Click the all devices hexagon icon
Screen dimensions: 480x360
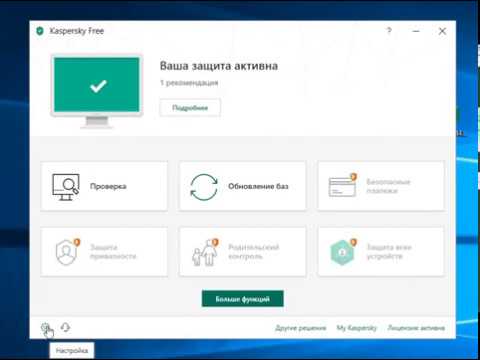(343, 252)
